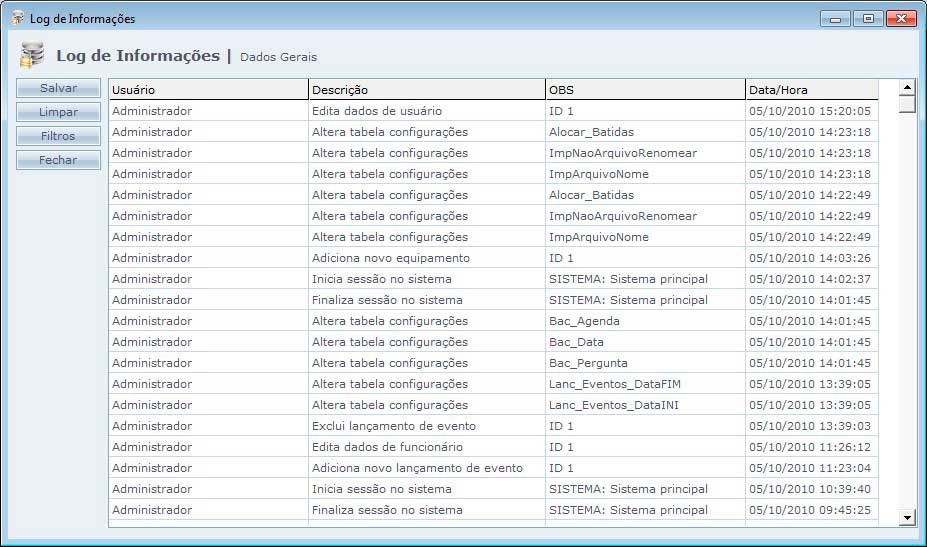The image size is (927, 547).
Task: Open the Filtros button
Action: tap(58, 136)
